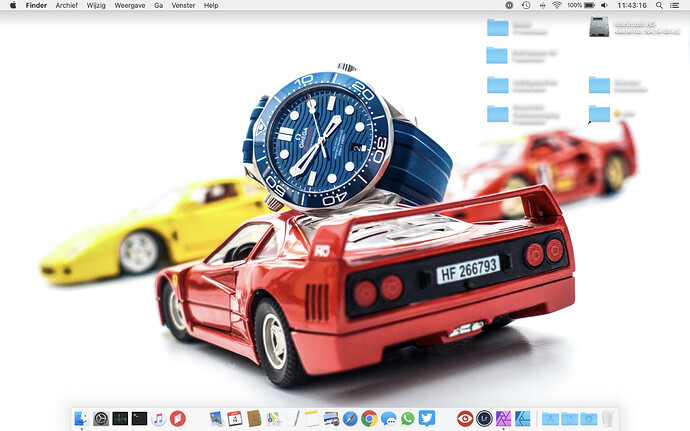Open Calendar showing date 4
The width and height of the screenshot is (690, 431).
[x=235, y=418]
